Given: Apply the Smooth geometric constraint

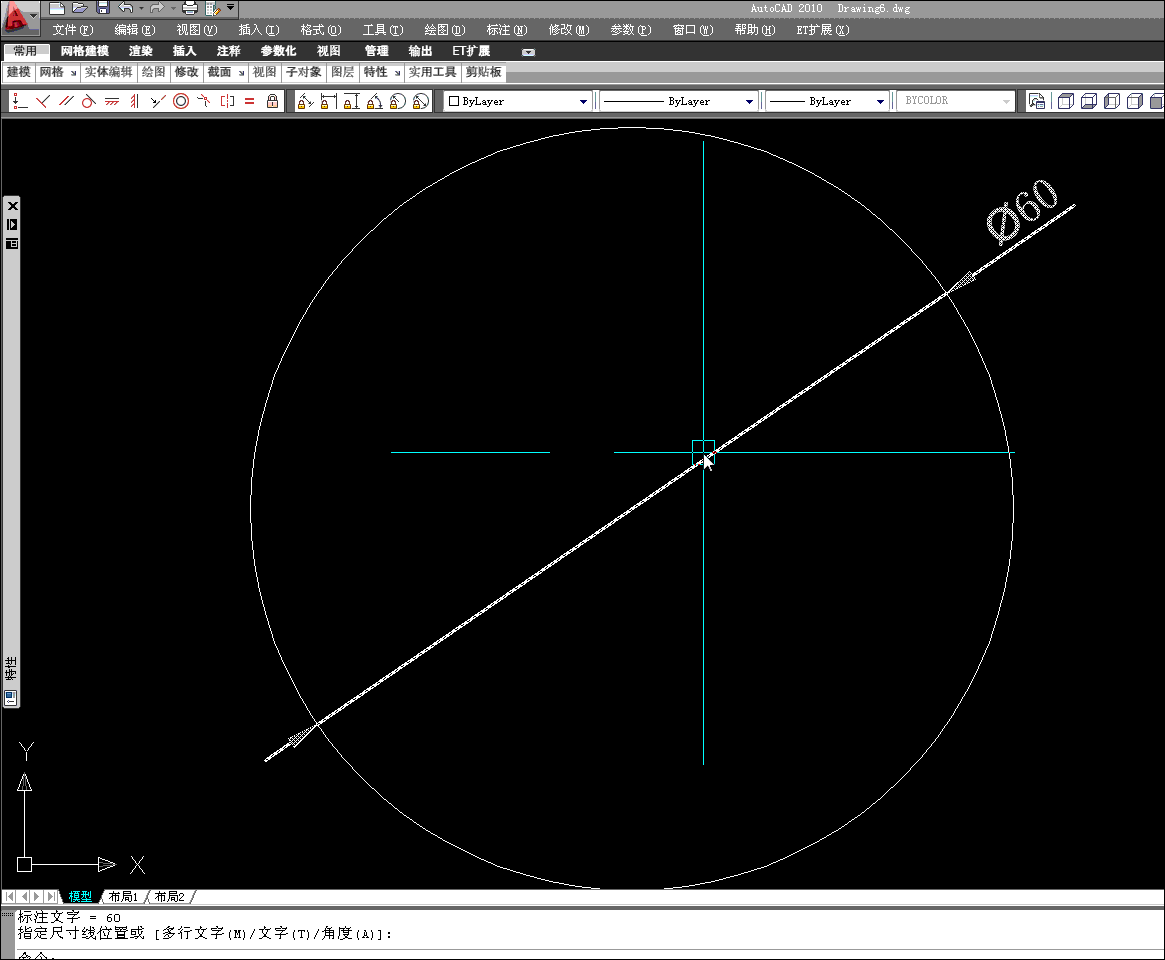Looking at the screenshot, I should point(204,101).
